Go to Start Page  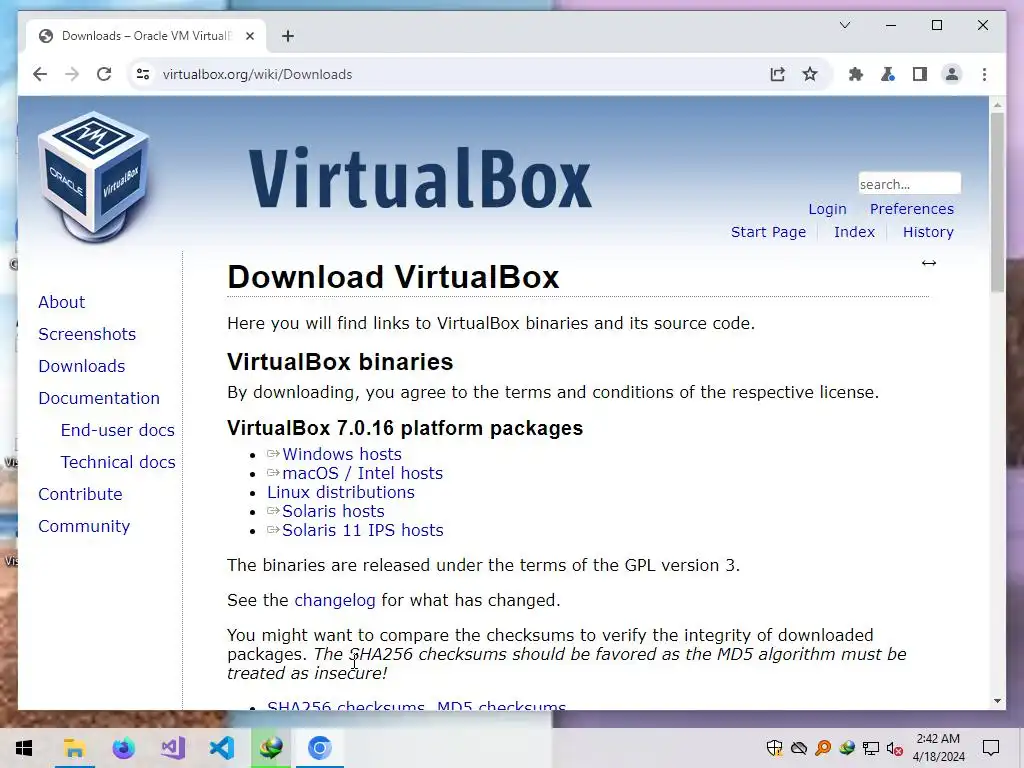pos(768,232)
